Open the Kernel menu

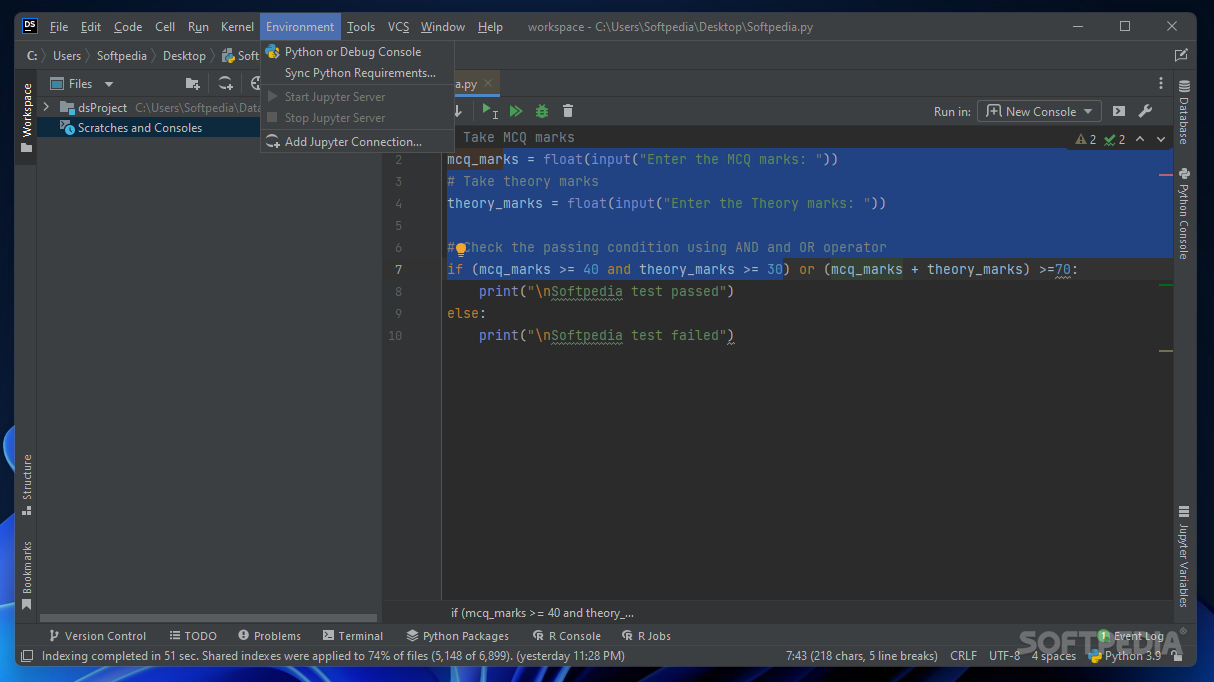237,27
